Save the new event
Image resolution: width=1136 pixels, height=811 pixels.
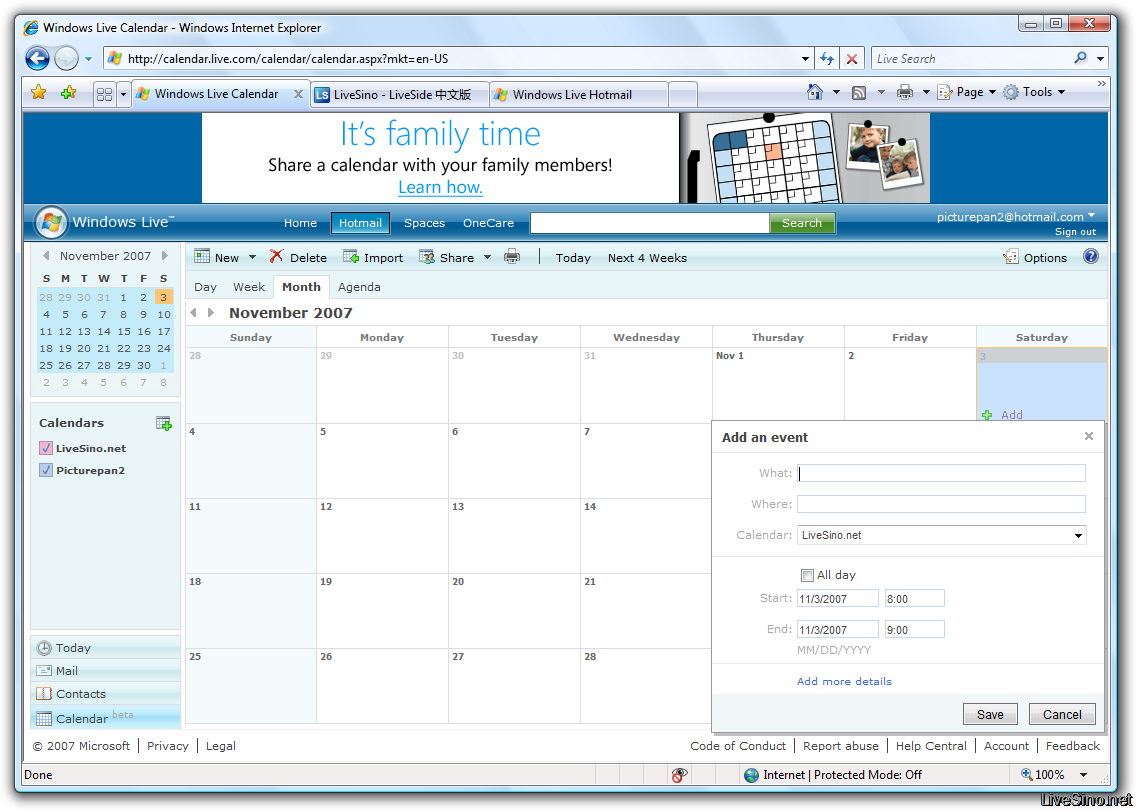click(x=990, y=714)
